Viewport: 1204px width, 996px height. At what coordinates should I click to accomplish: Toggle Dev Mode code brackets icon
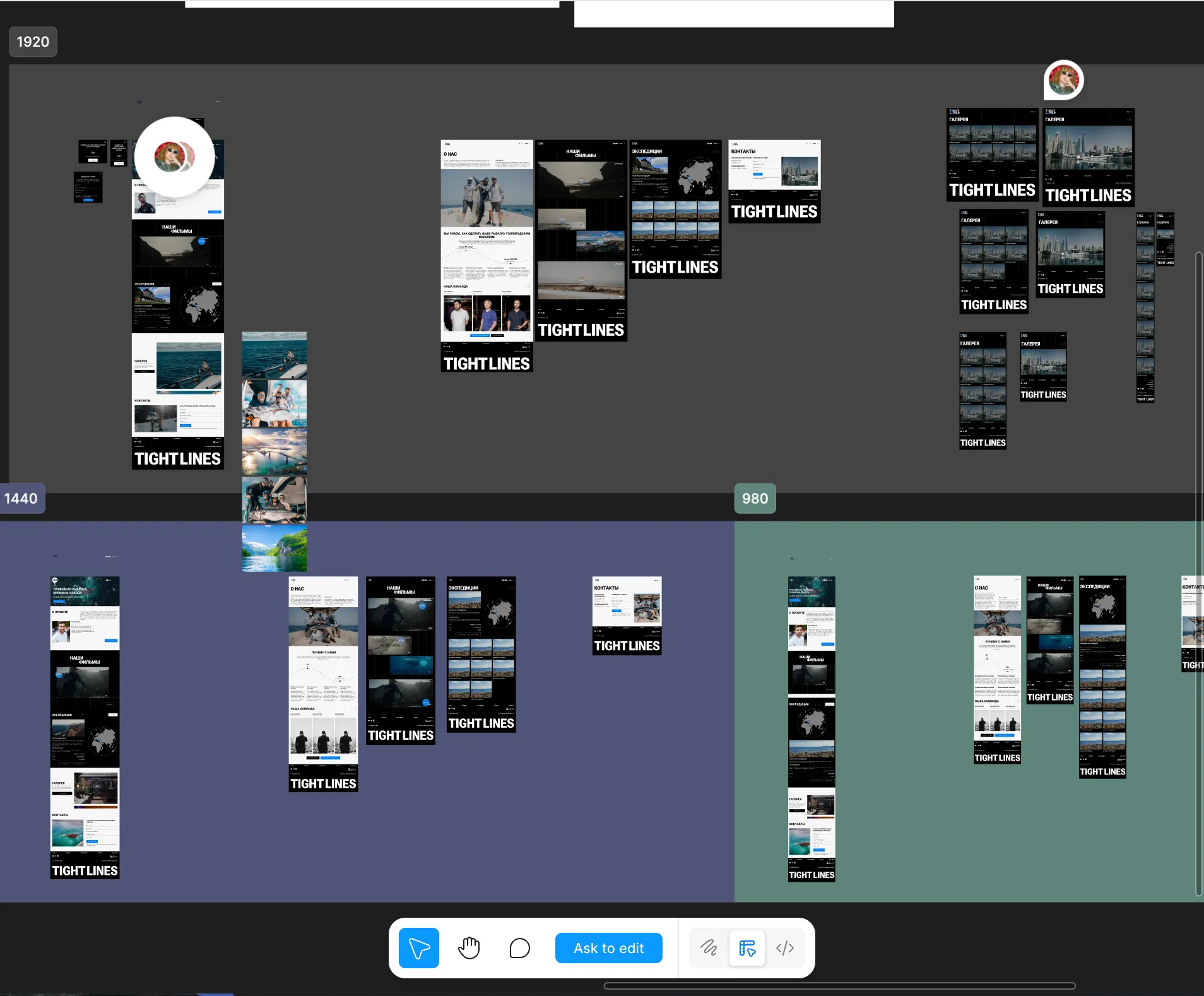pos(785,948)
